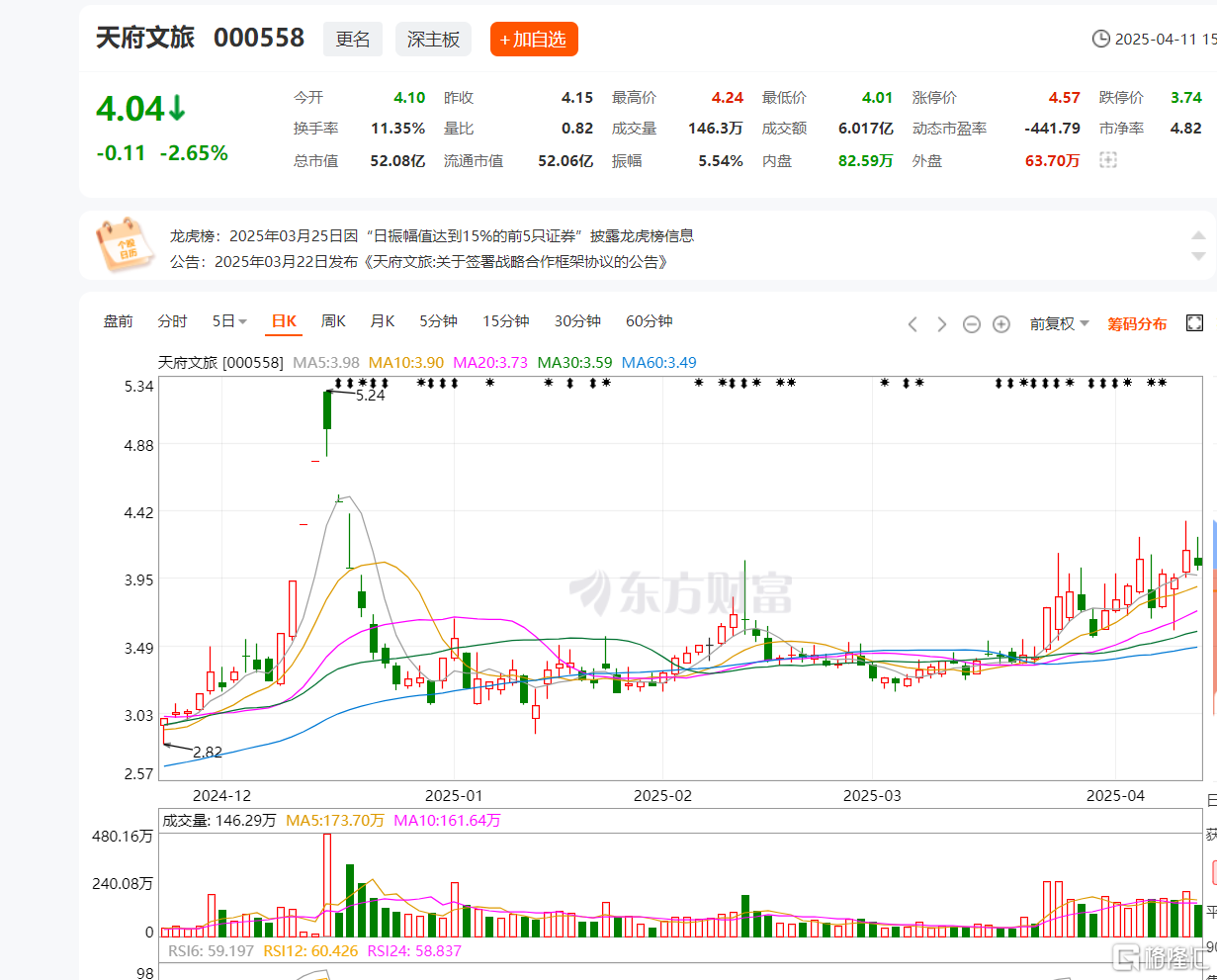The image size is (1217, 980).
Task: Select the 30分钟 chart tab
Action: [x=577, y=321]
